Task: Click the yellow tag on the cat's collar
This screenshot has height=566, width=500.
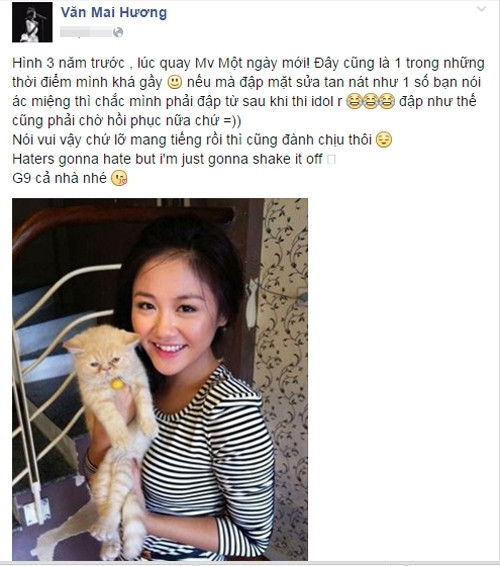Action: [117, 384]
